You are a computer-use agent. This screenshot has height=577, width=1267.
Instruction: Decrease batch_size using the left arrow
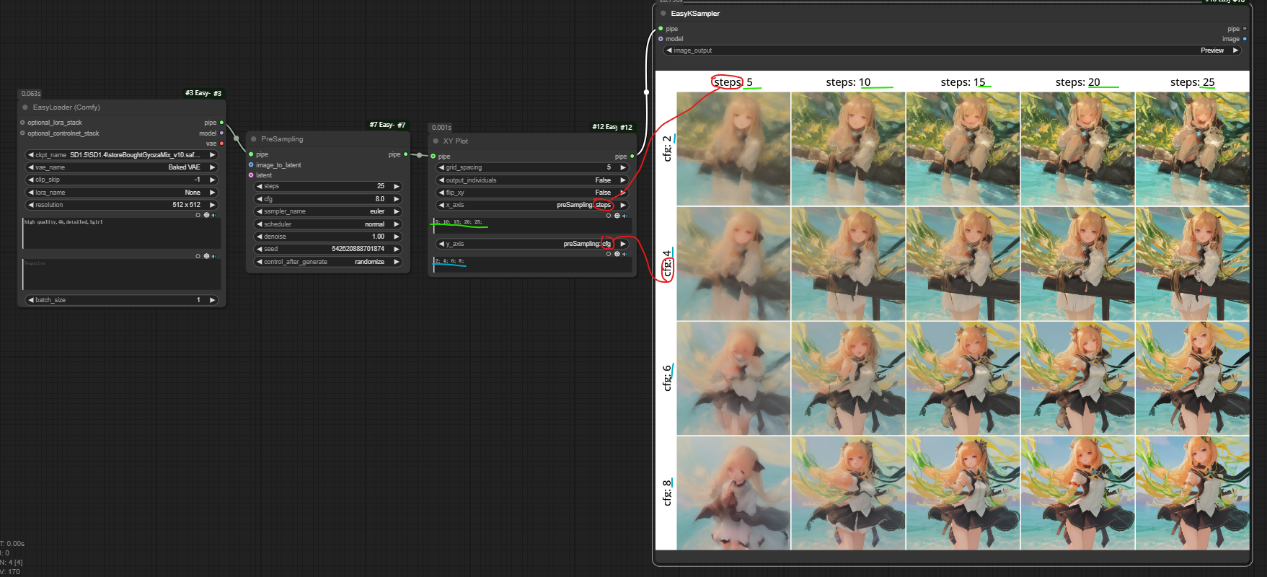pyautogui.click(x=30, y=300)
